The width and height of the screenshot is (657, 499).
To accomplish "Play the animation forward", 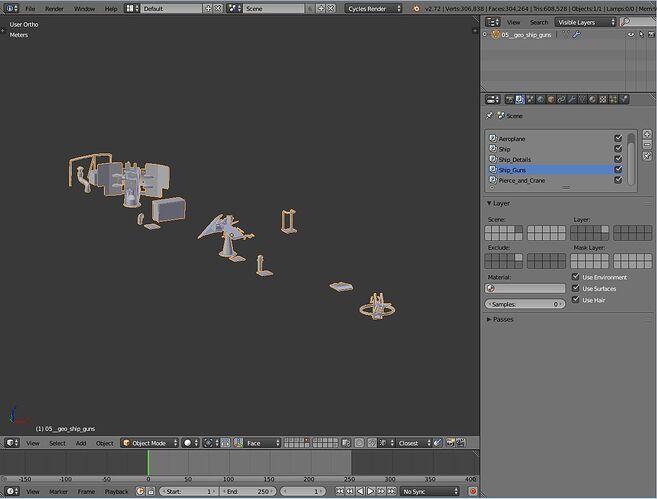I will (x=371, y=491).
